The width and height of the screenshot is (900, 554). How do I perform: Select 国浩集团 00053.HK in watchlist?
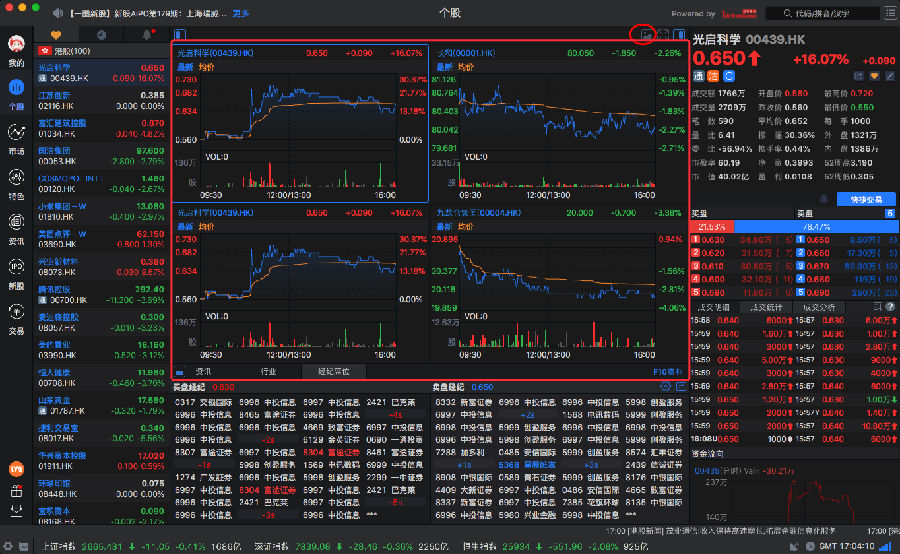pyautogui.click(x=102, y=156)
